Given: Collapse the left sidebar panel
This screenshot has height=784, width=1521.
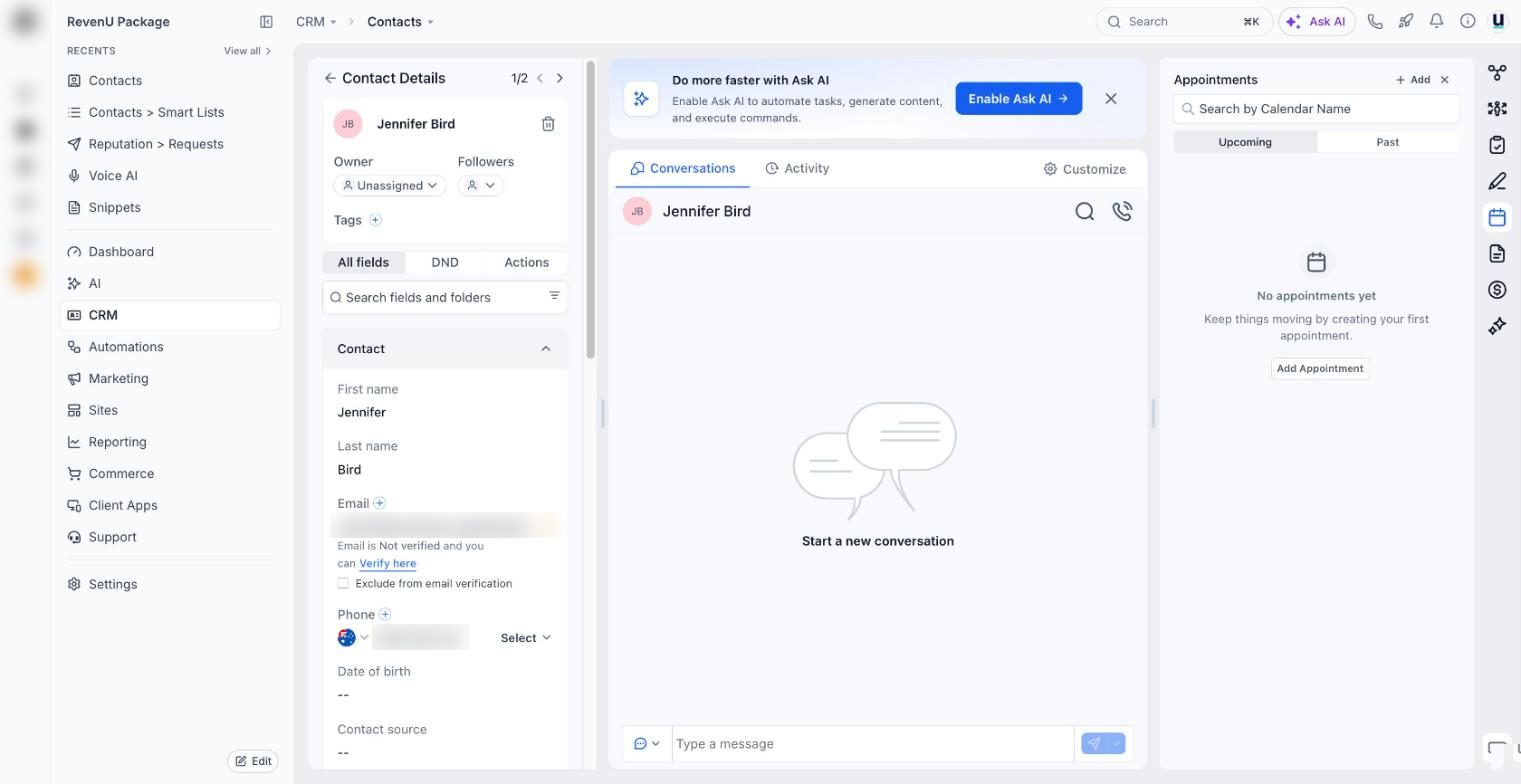Looking at the screenshot, I should point(266,21).
